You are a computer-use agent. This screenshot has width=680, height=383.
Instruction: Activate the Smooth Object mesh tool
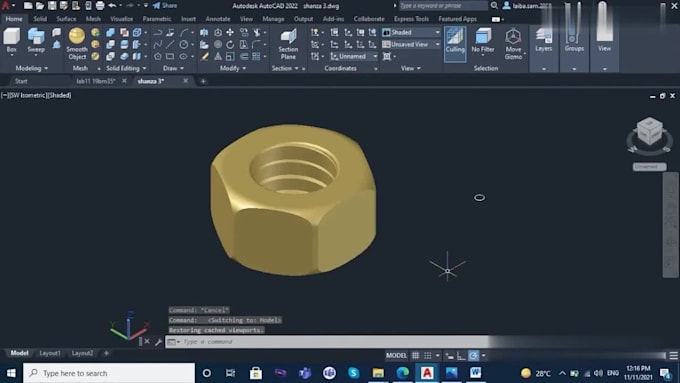(77, 43)
